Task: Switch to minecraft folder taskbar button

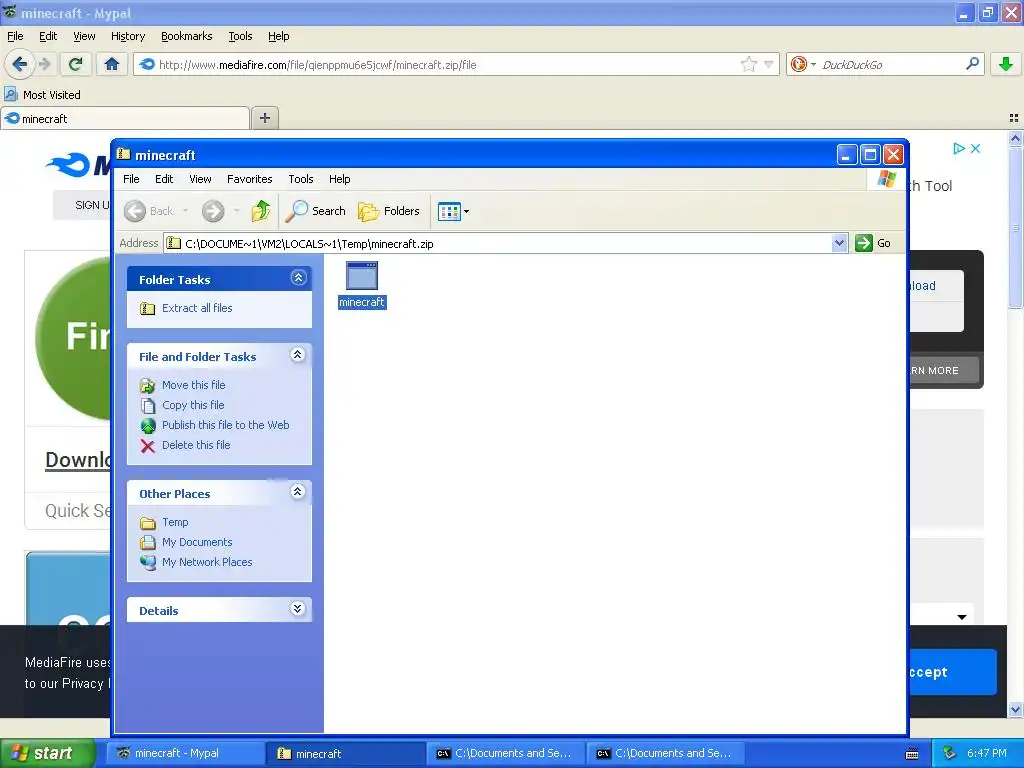Action: (345, 753)
